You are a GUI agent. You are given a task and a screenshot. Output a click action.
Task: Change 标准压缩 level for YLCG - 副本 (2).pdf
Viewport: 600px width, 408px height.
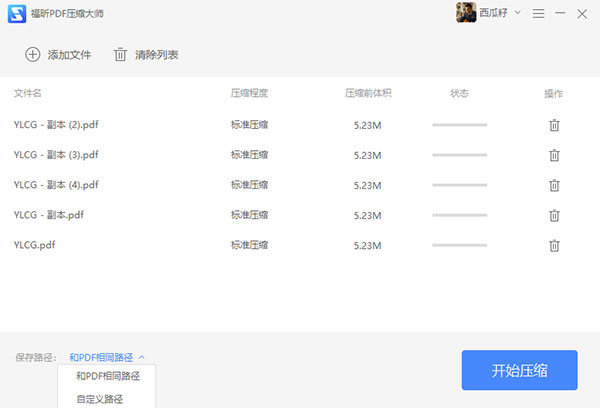[249, 125]
